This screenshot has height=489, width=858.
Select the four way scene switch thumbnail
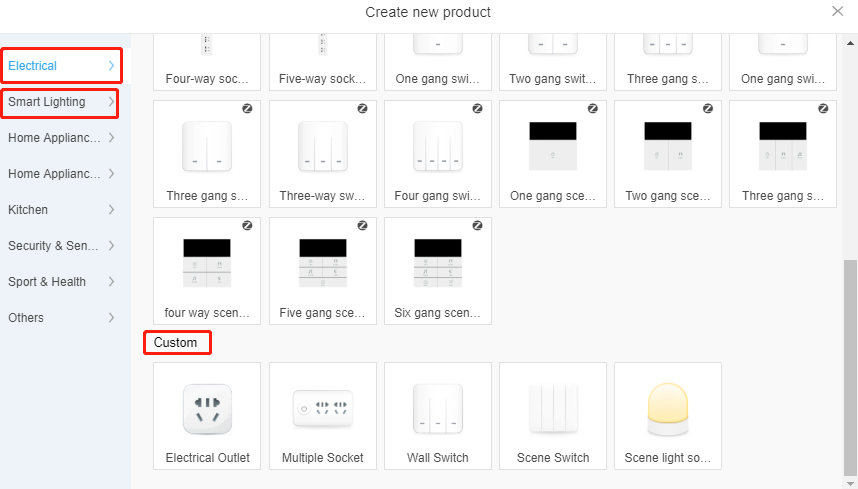(207, 264)
